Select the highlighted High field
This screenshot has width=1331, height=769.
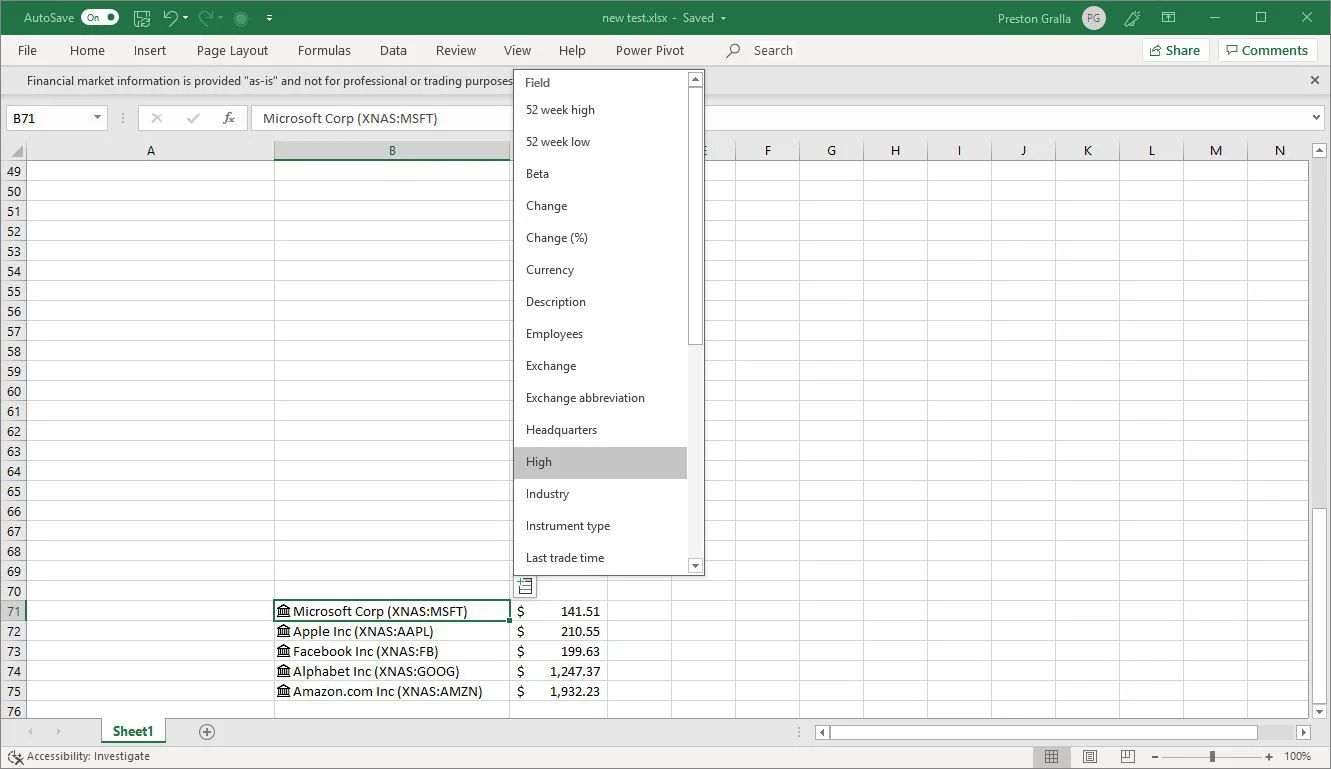600,462
